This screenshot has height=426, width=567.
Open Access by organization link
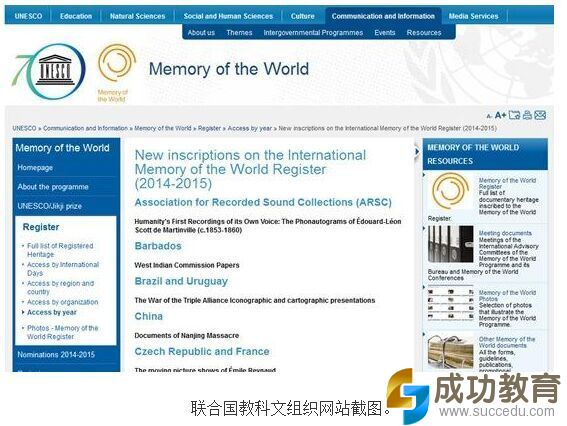[x=63, y=302]
